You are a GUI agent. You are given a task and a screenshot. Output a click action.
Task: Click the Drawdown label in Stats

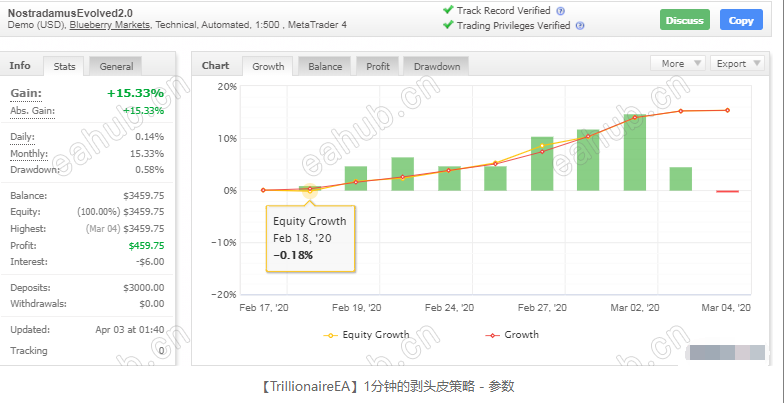tap(34, 170)
